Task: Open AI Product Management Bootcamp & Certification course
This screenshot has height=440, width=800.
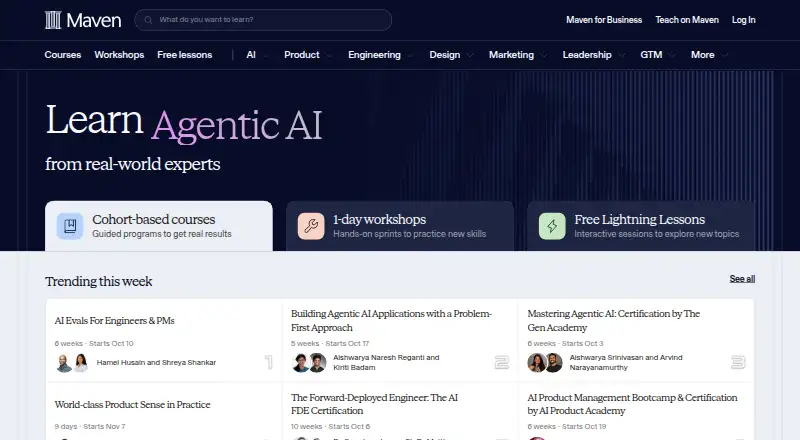Action: tap(632, 404)
